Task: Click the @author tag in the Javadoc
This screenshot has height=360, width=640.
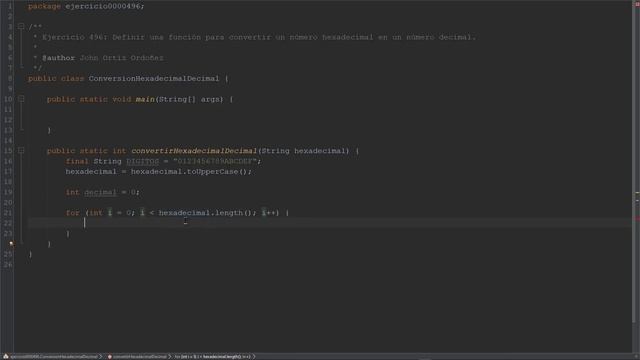Action: click(x=58, y=58)
